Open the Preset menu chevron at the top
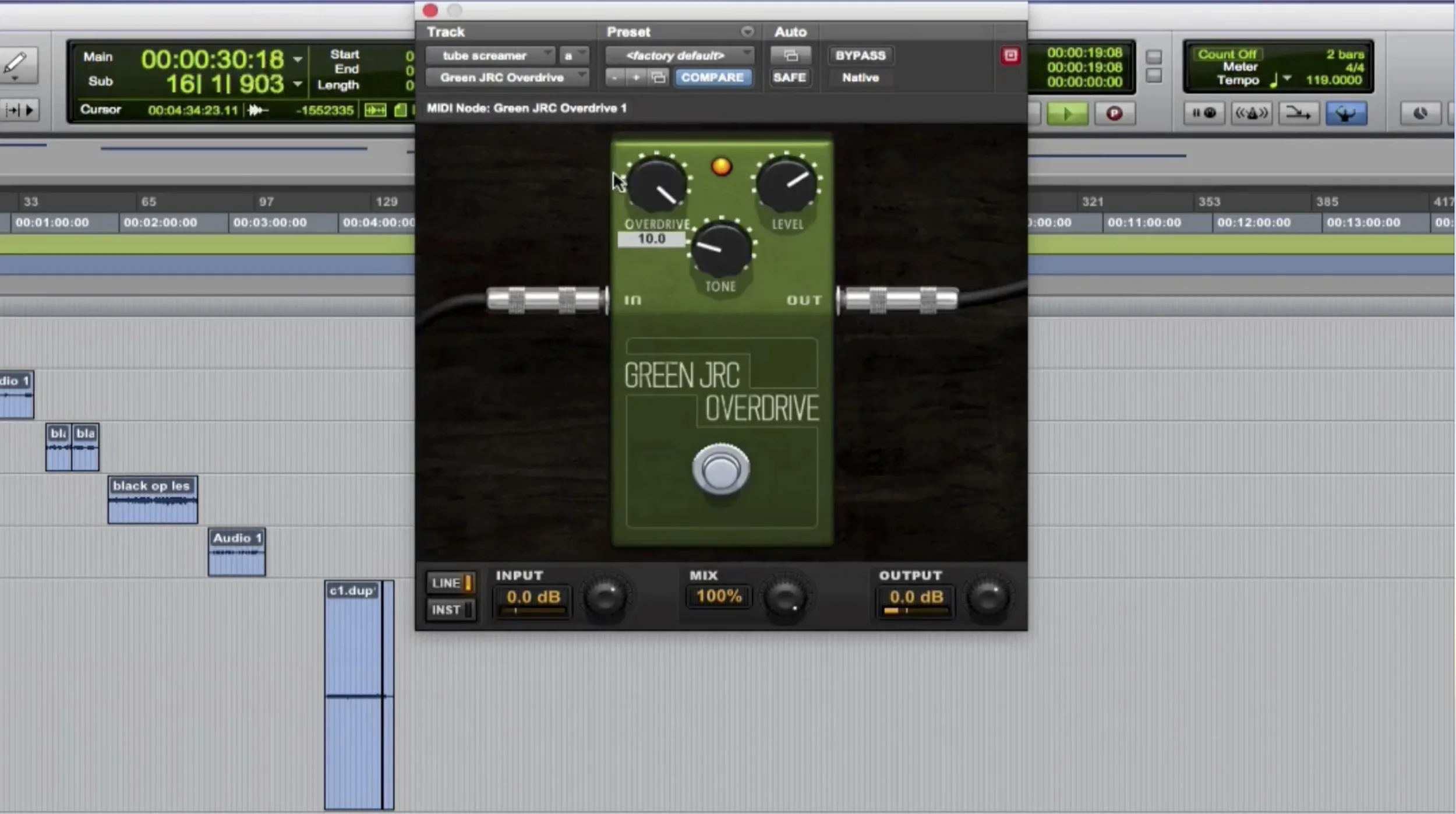The height and width of the screenshot is (814, 1456). (x=747, y=31)
